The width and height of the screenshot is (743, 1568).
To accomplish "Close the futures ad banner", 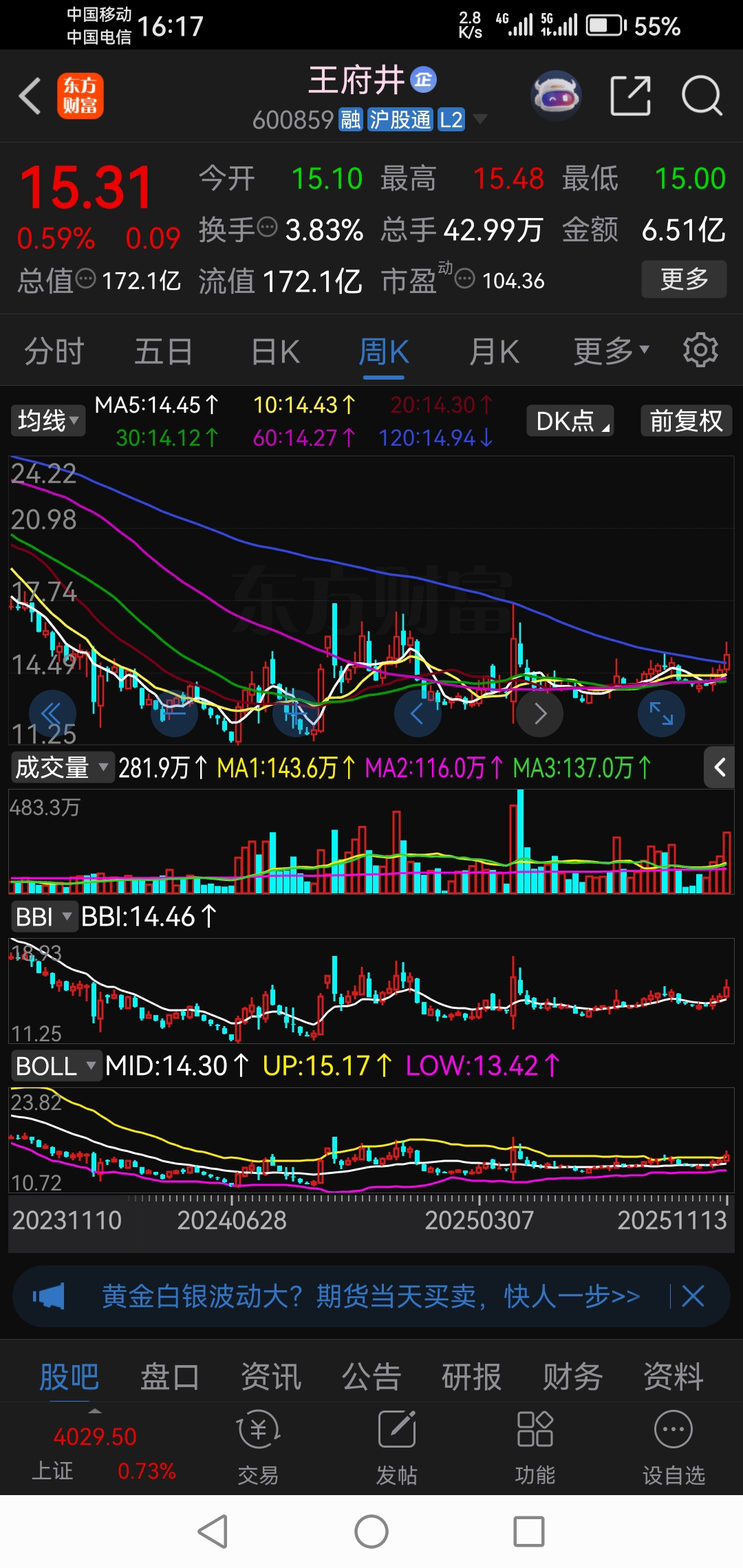I will point(693,1296).
